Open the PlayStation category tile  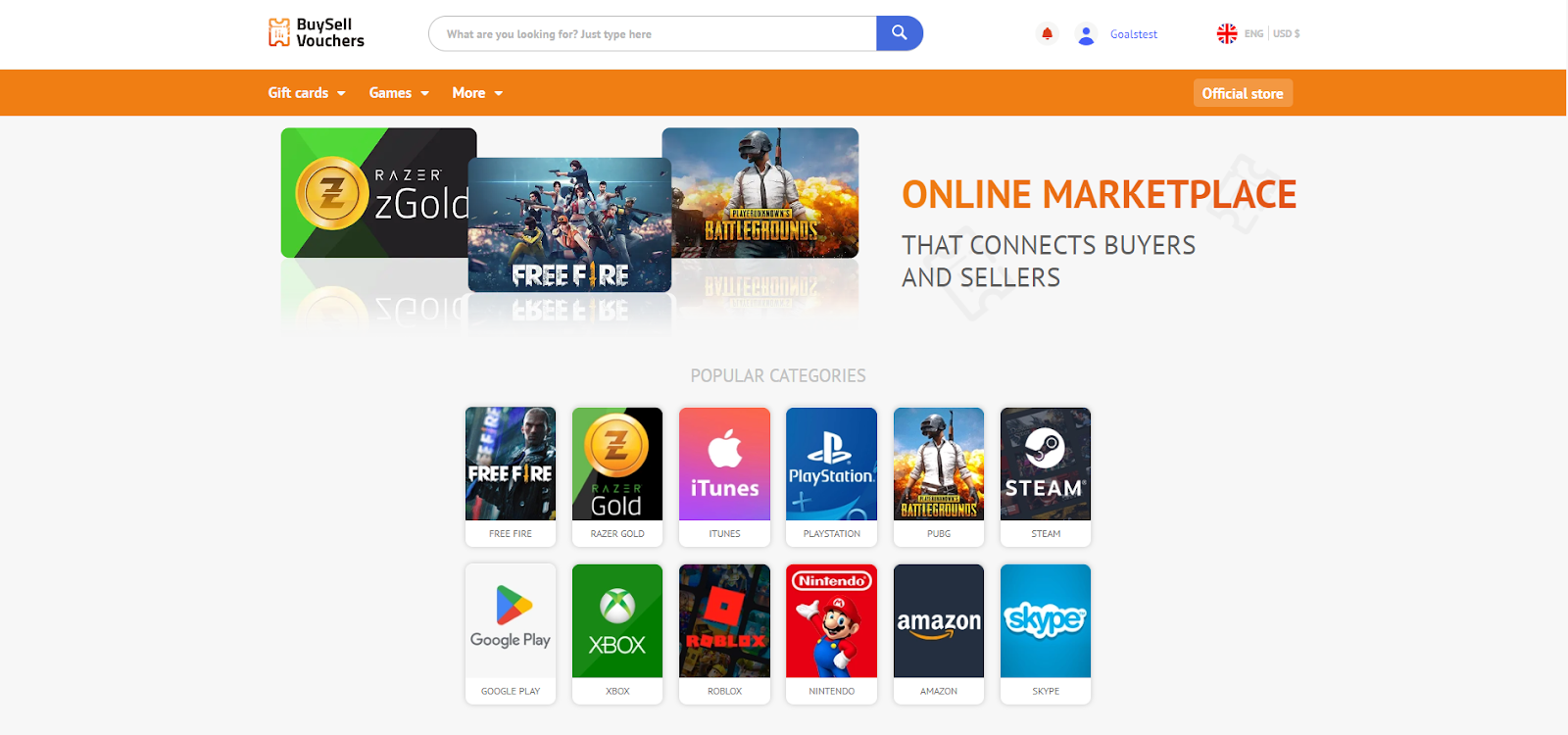pyautogui.click(x=831, y=476)
